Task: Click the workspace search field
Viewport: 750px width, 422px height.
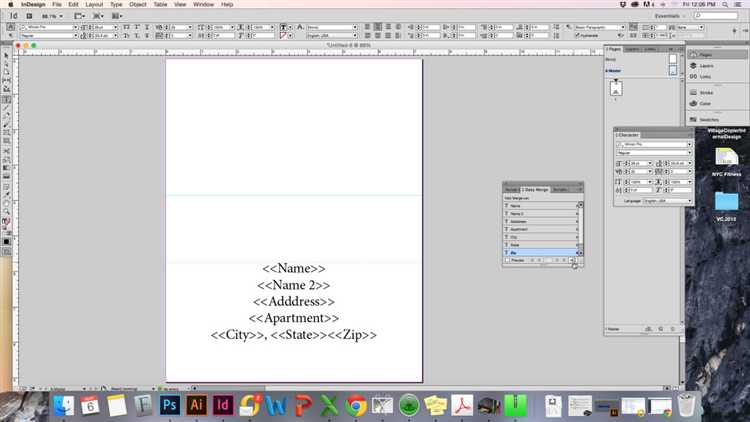Action: pos(716,16)
